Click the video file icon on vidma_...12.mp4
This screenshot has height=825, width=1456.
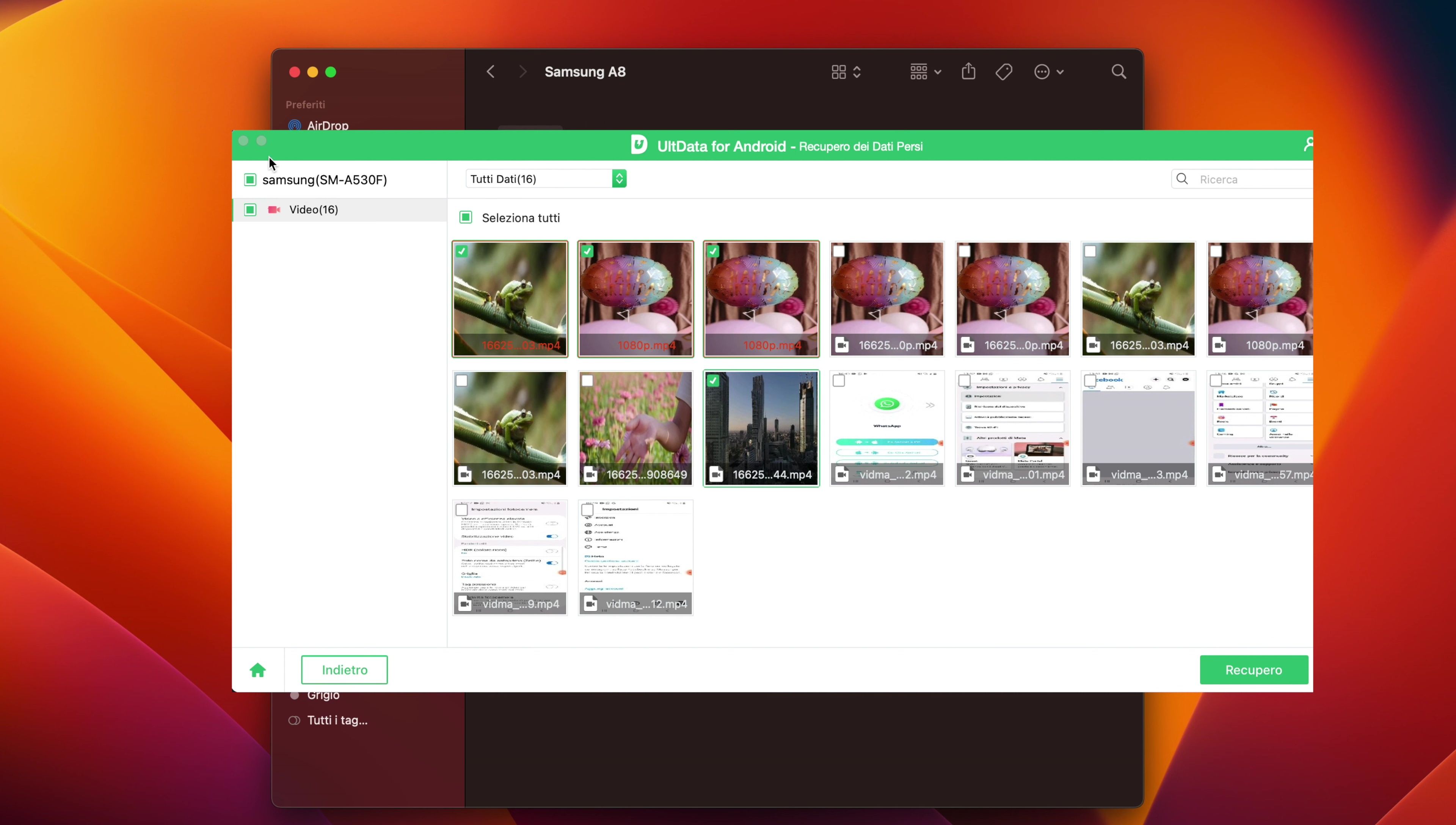click(590, 604)
